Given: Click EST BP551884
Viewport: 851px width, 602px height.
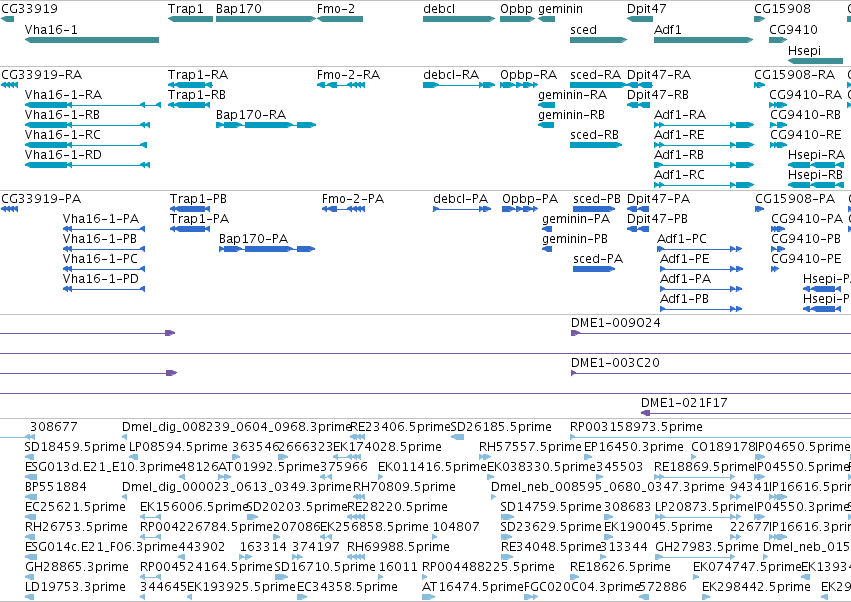Looking at the screenshot, I should (31, 497).
